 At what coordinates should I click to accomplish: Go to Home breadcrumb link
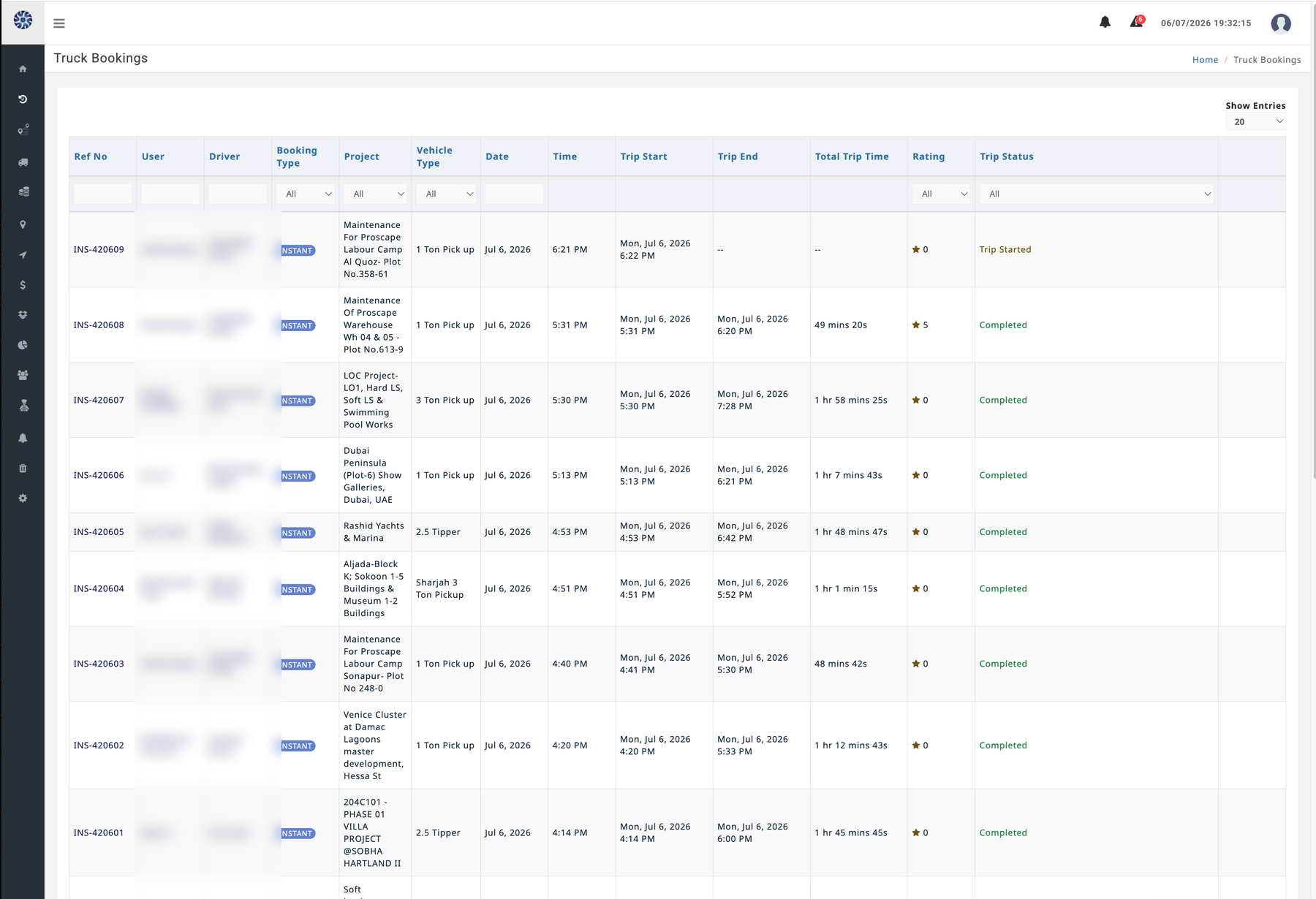click(1205, 60)
